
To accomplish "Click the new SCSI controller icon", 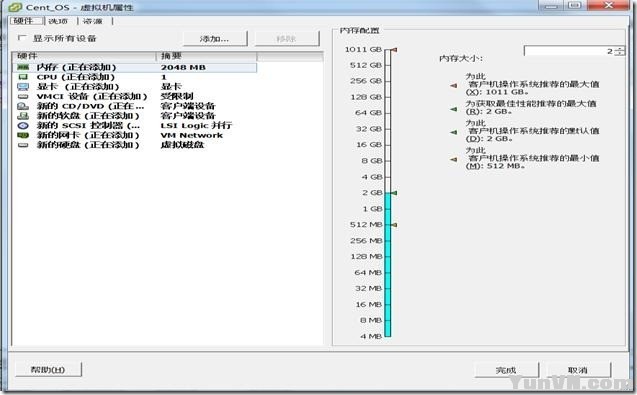I will pyautogui.click(x=23, y=126).
